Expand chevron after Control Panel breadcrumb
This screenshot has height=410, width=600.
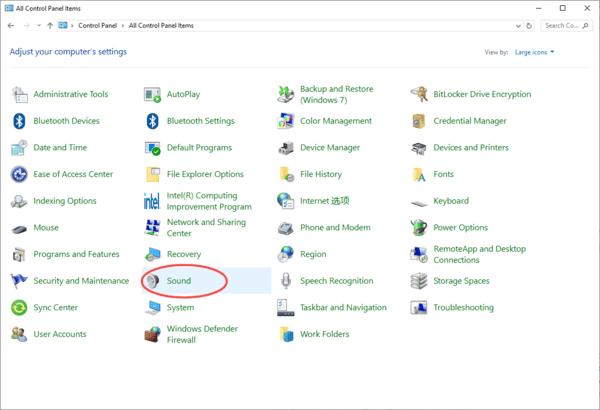[123, 26]
